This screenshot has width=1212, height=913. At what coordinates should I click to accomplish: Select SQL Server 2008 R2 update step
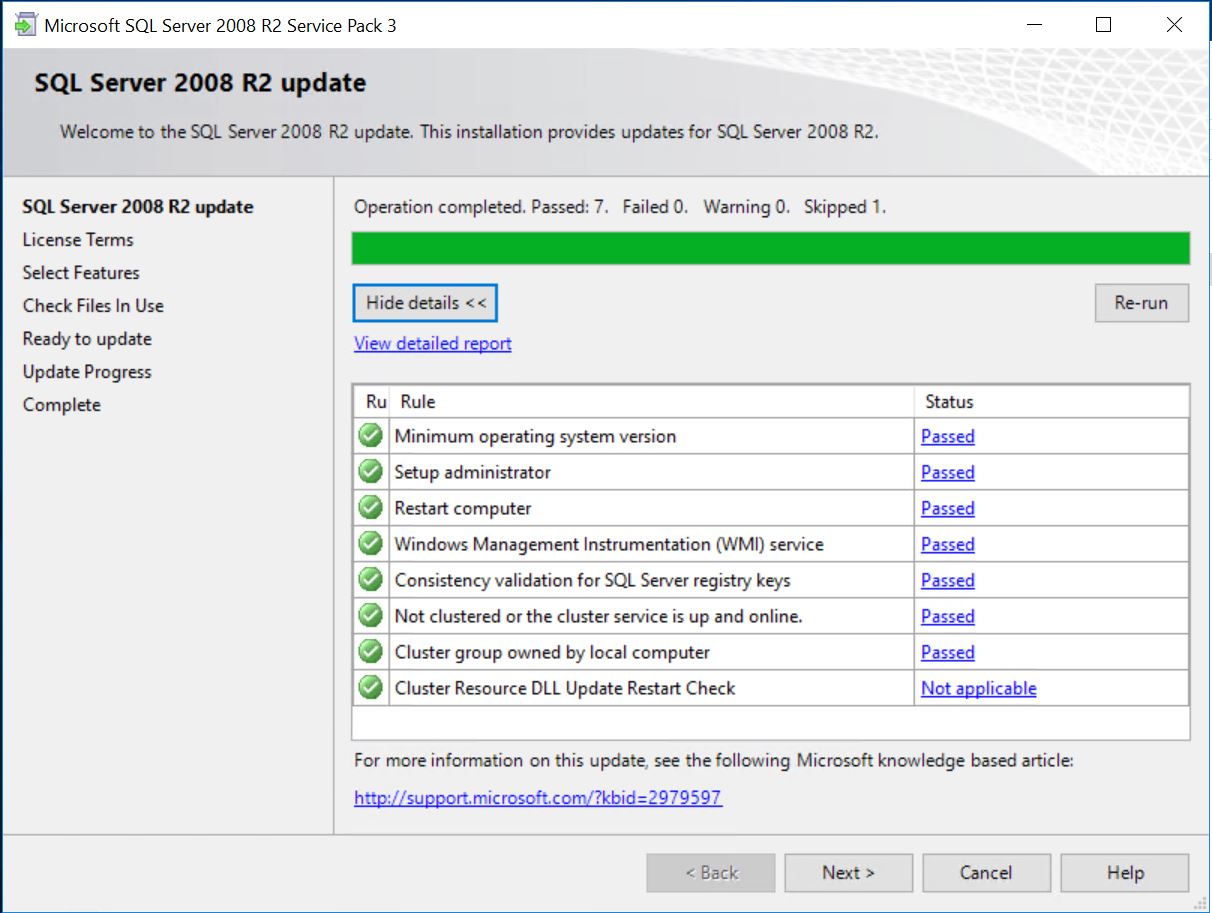pyautogui.click(x=138, y=207)
